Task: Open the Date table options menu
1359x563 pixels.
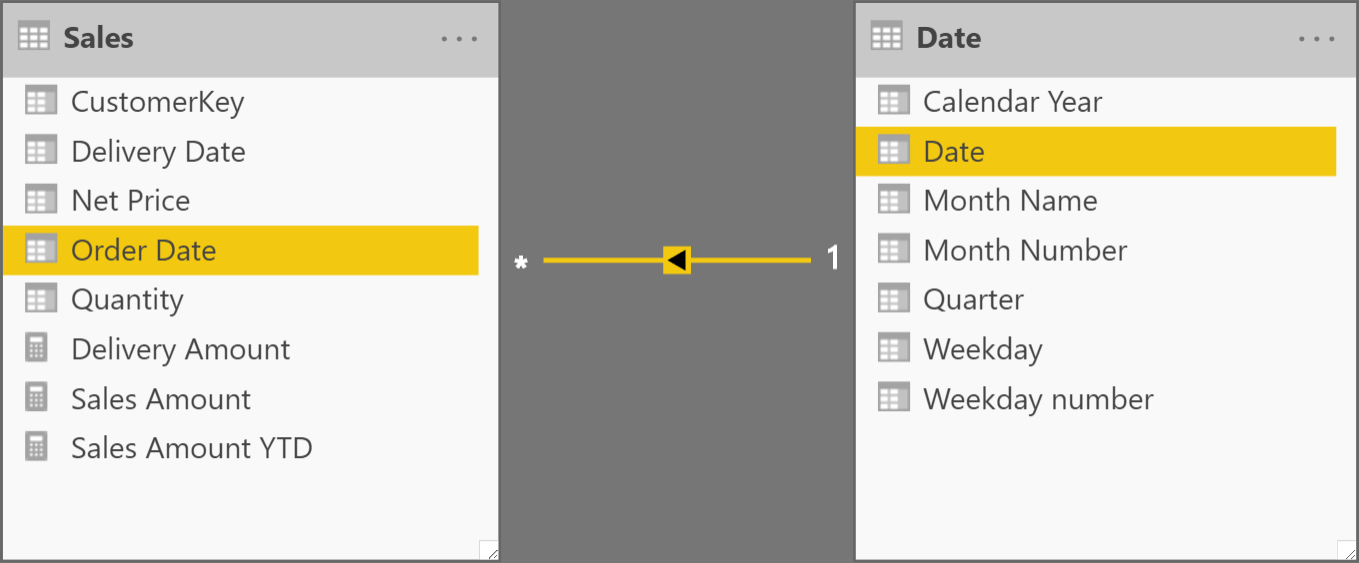Action: click(1316, 39)
